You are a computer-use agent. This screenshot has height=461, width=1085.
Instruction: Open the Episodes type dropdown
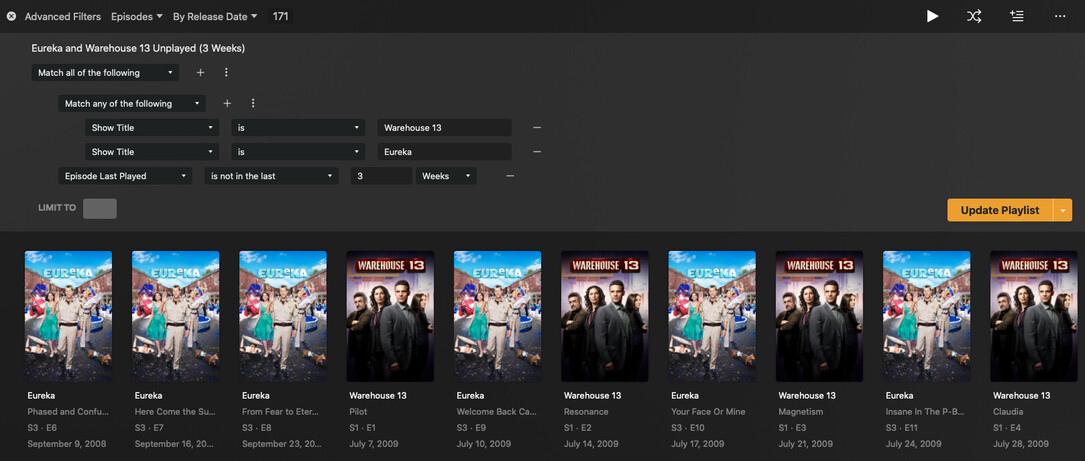coord(137,16)
